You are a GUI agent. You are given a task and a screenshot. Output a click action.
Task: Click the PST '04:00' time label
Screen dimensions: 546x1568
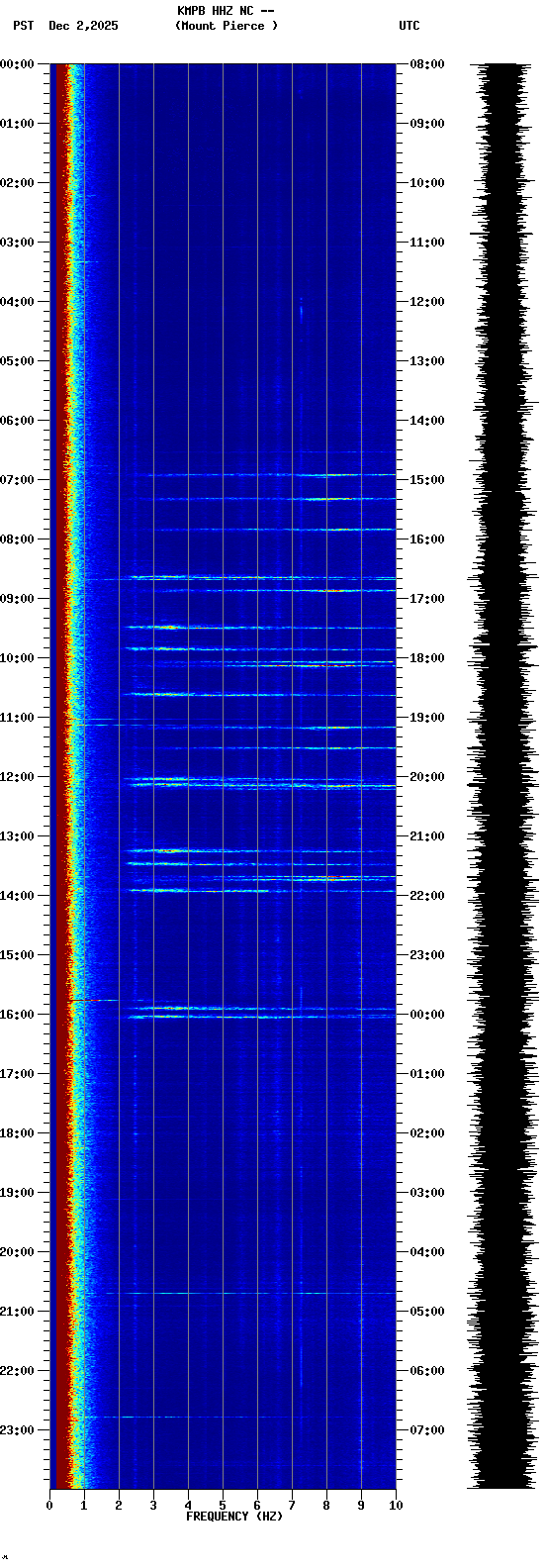pyautogui.click(x=18, y=302)
